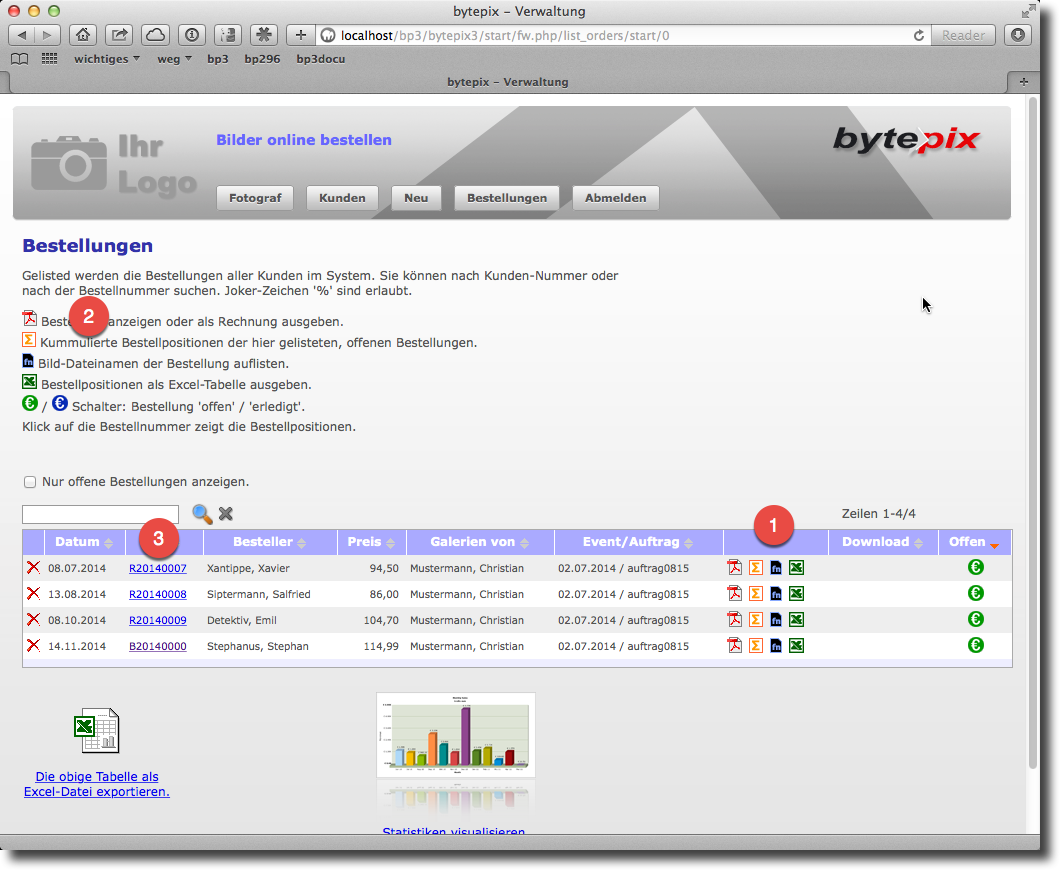
Task: Open the Neu menu tab
Action: (x=416, y=198)
